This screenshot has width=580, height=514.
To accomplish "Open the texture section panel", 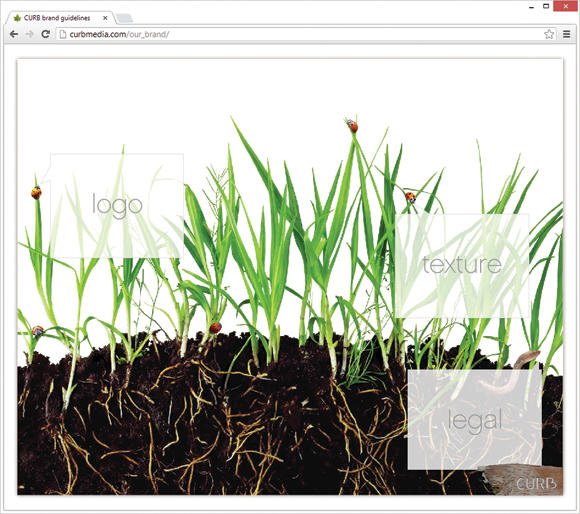I will click(x=462, y=266).
